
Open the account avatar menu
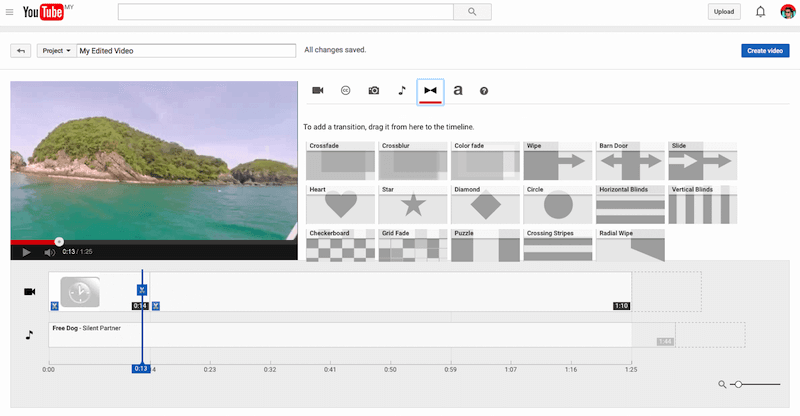point(788,11)
